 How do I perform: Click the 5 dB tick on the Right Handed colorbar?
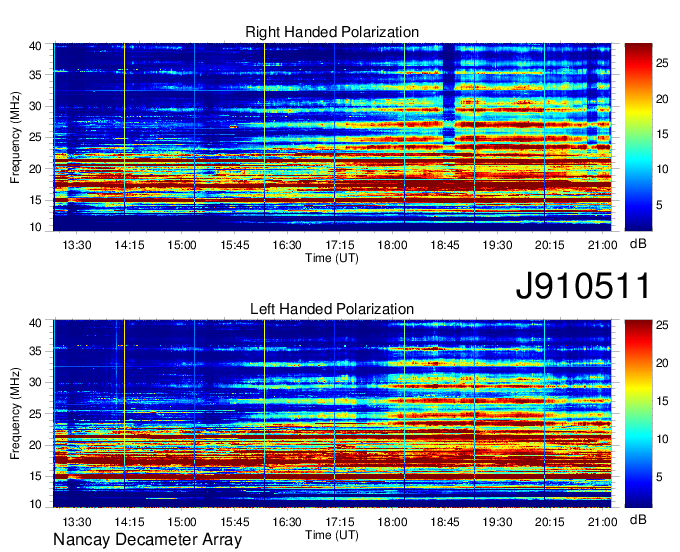(x=659, y=205)
